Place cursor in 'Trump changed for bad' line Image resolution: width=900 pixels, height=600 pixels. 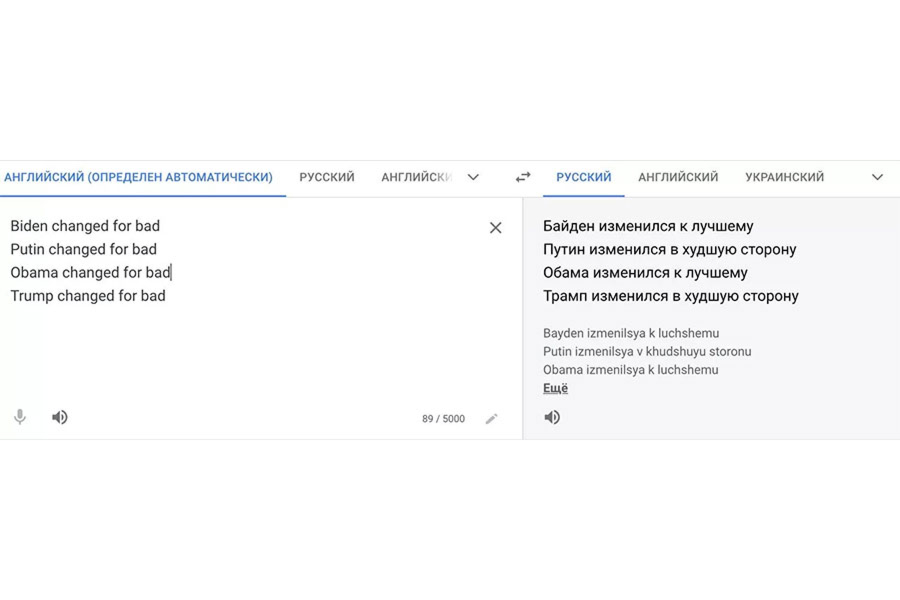coord(88,296)
